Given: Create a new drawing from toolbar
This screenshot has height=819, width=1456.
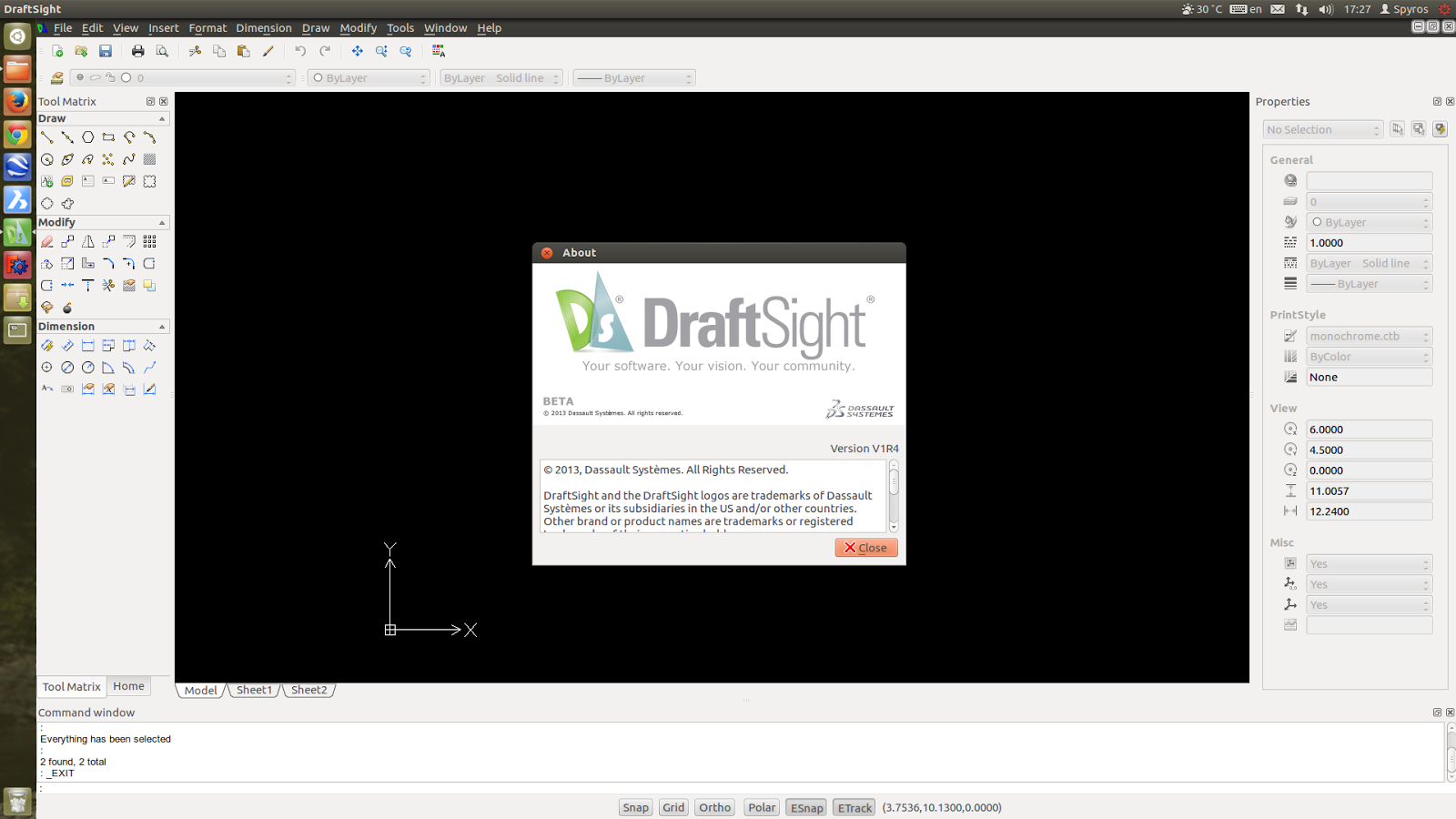Looking at the screenshot, I should (57, 51).
